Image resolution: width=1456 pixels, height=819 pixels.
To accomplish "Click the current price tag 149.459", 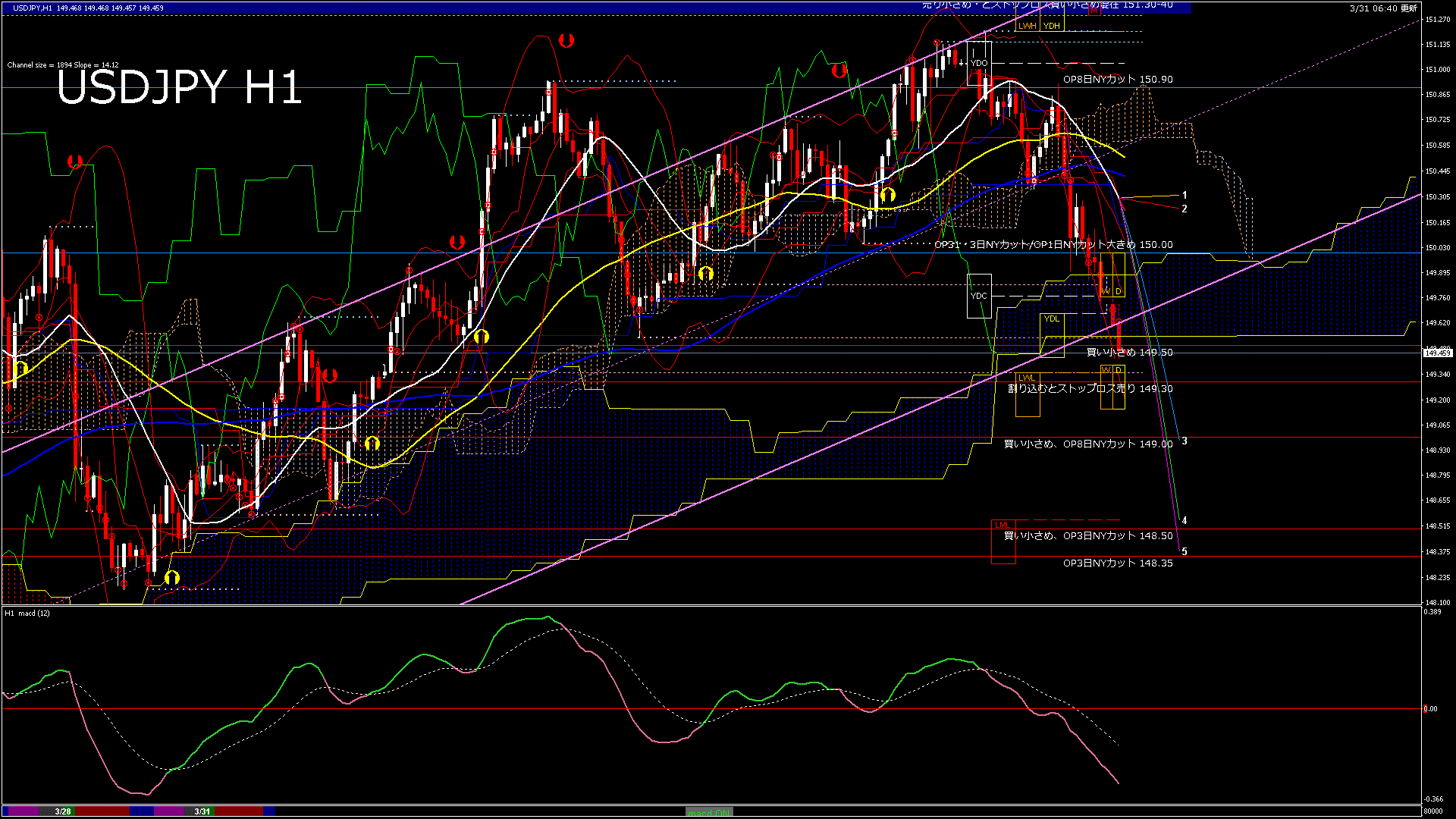I will click(x=1438, y=353).
